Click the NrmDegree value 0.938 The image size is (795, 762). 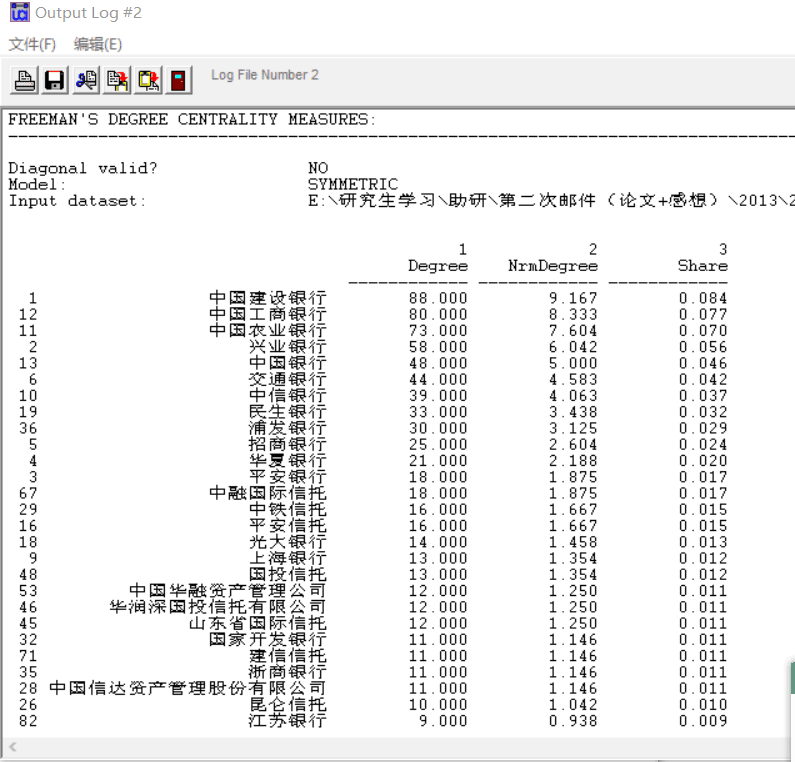573,720
